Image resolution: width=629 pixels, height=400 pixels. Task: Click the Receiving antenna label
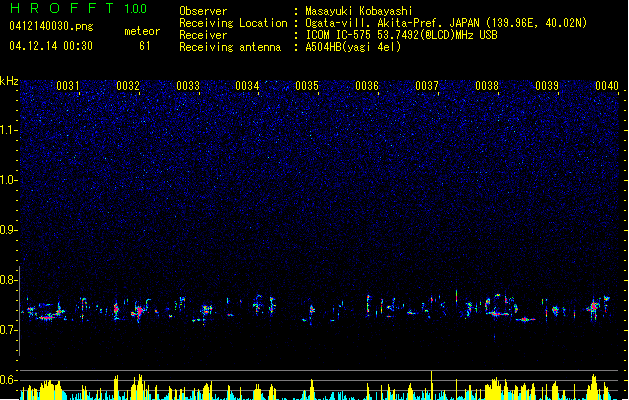point(230,47)
